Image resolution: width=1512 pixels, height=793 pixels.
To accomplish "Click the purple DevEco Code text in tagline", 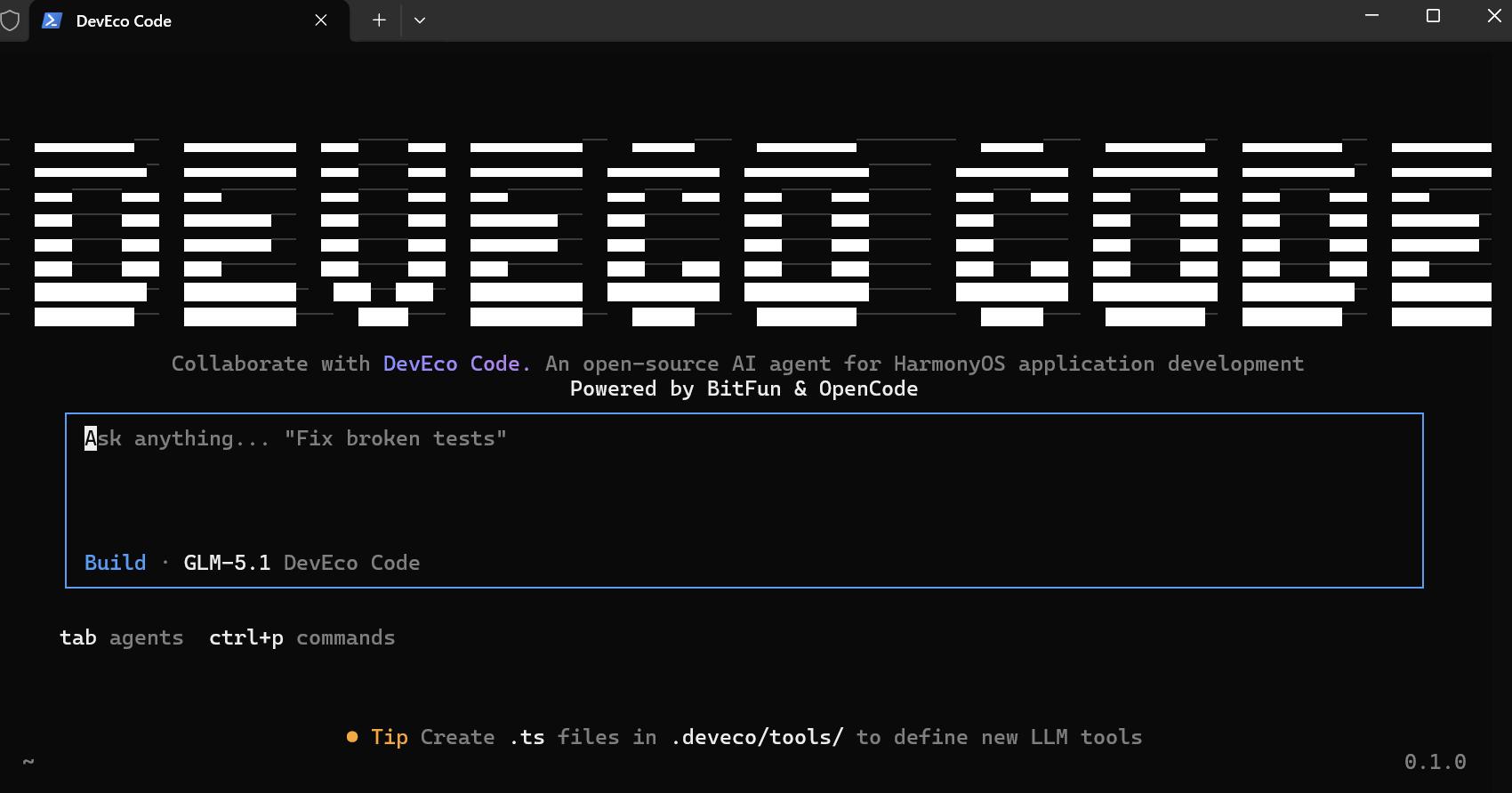I will tap(457, 364).
